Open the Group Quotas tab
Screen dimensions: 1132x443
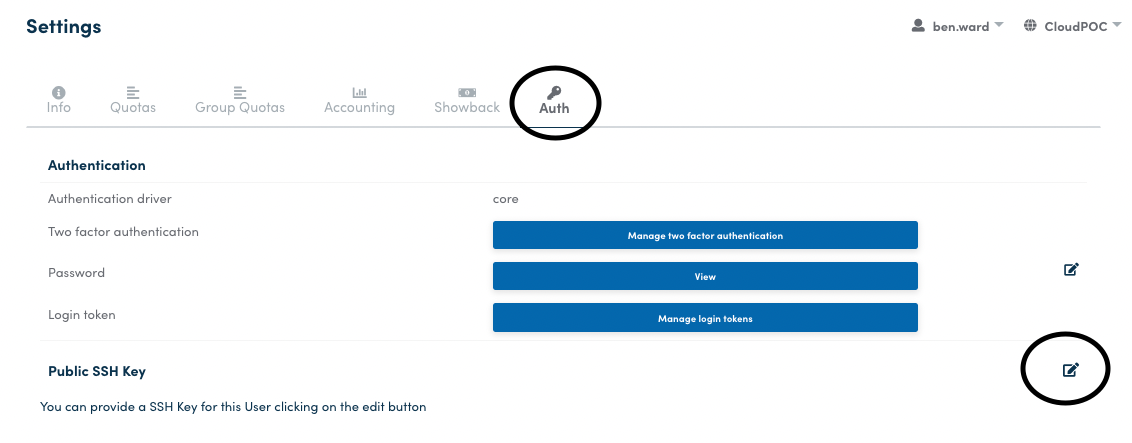240,107
